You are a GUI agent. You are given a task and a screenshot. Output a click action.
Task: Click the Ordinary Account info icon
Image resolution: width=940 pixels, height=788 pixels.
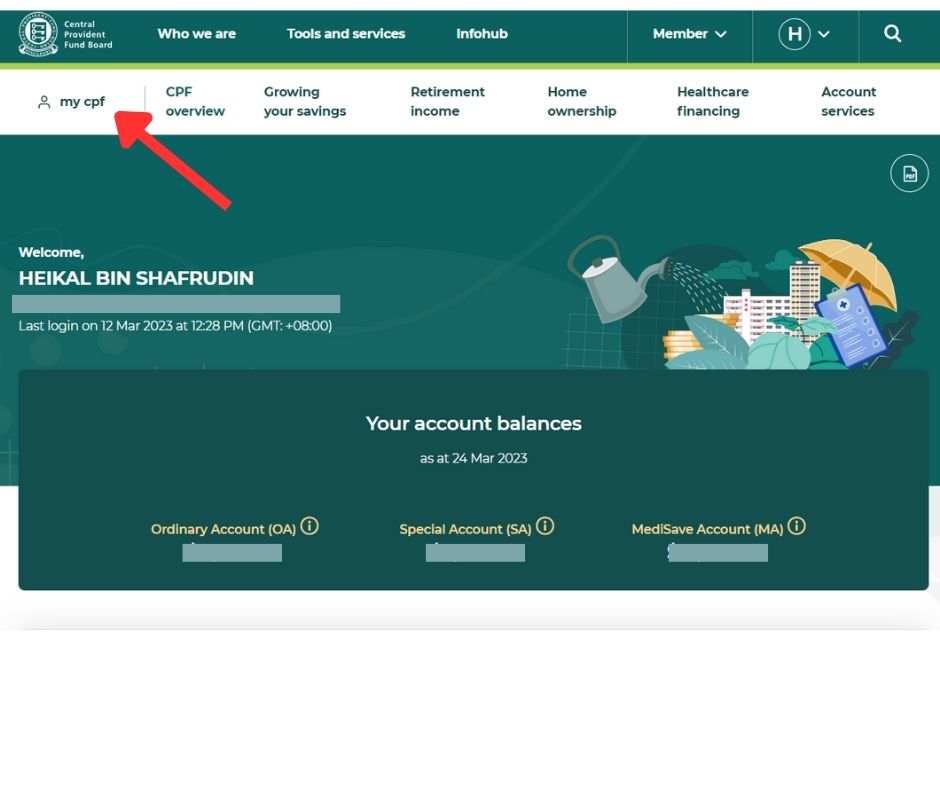[310, 526]
